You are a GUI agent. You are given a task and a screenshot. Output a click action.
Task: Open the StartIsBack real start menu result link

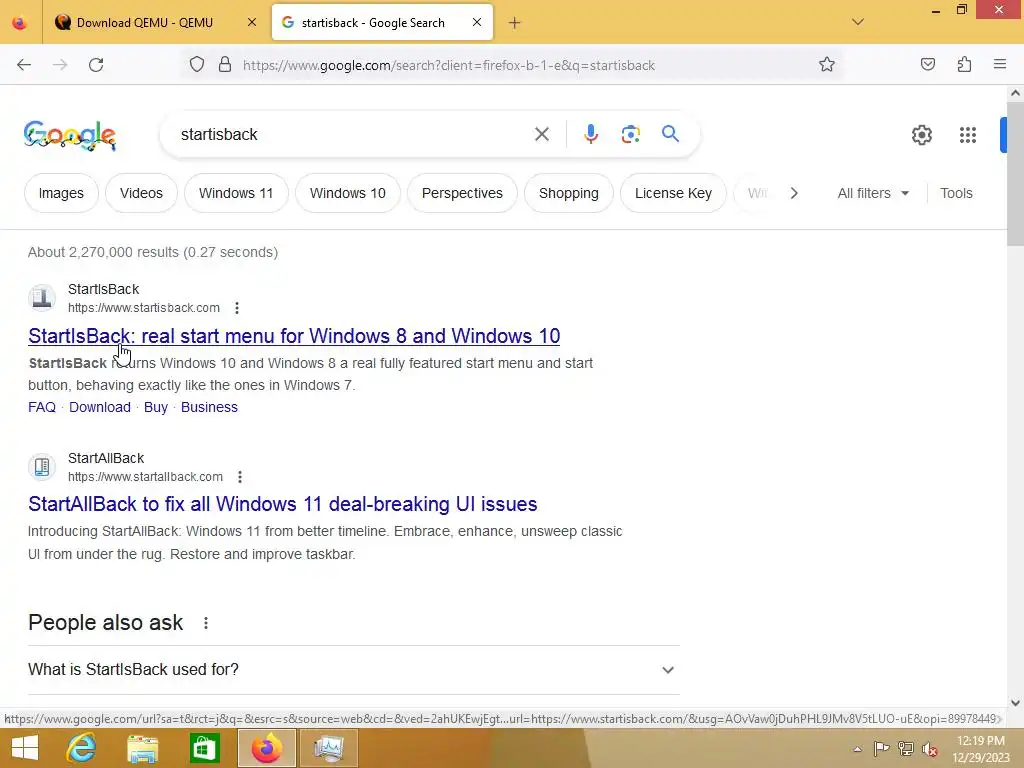(294, 336)
